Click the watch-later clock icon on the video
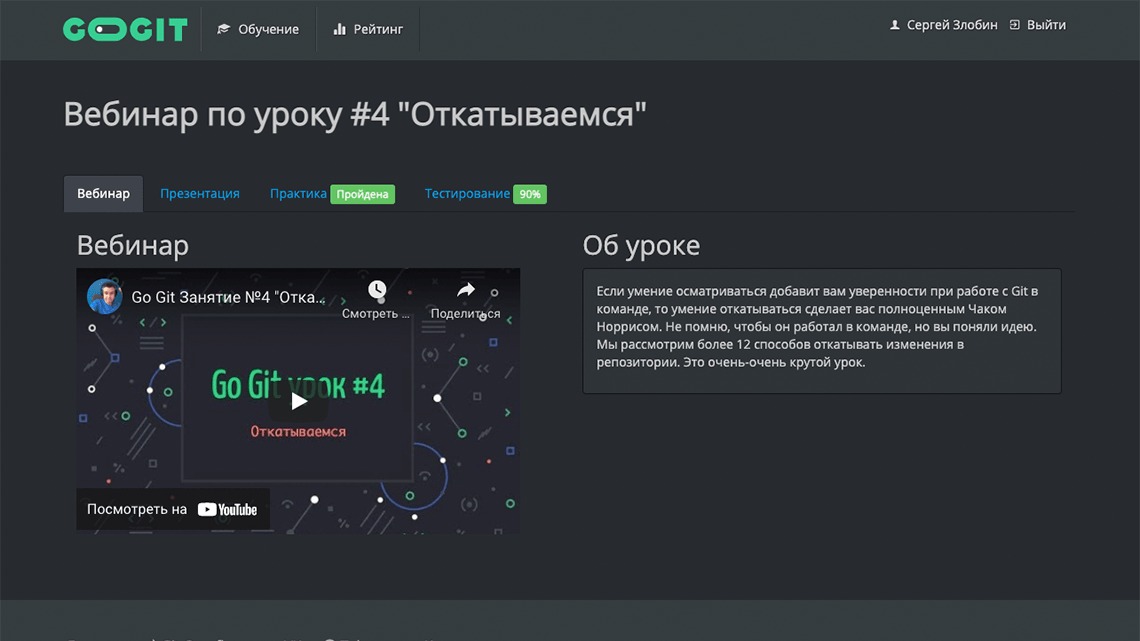Image resolution: width=1140 pixels, height=641 pixels. (x=377, y=289)
